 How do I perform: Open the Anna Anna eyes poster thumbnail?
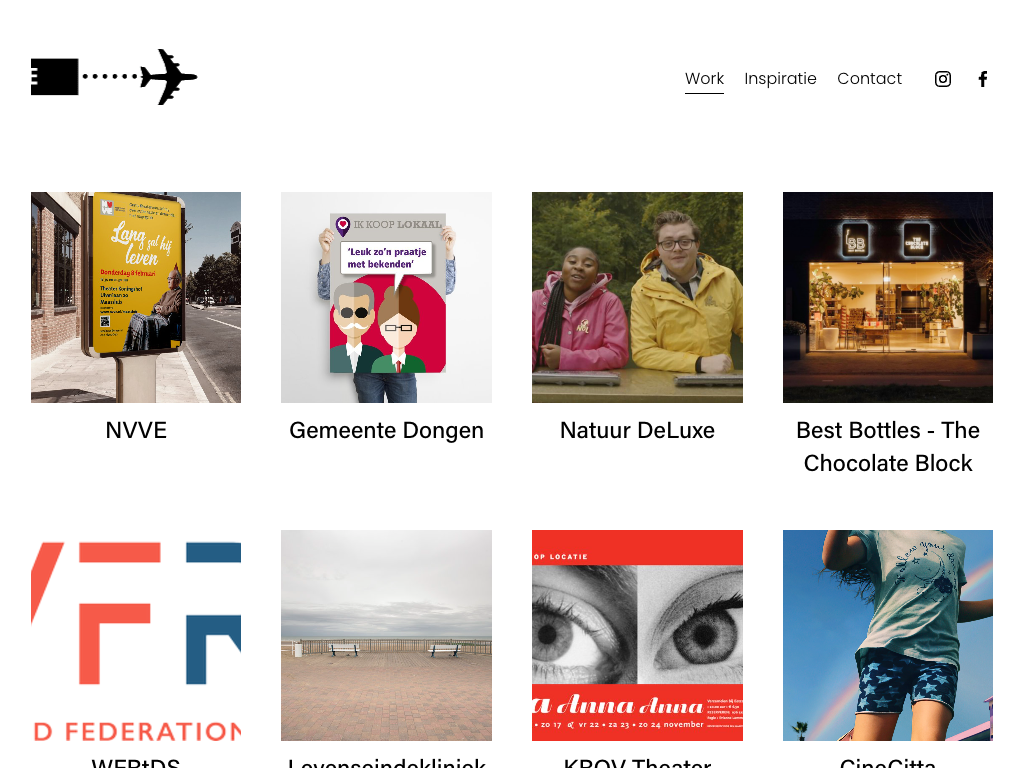637,635
